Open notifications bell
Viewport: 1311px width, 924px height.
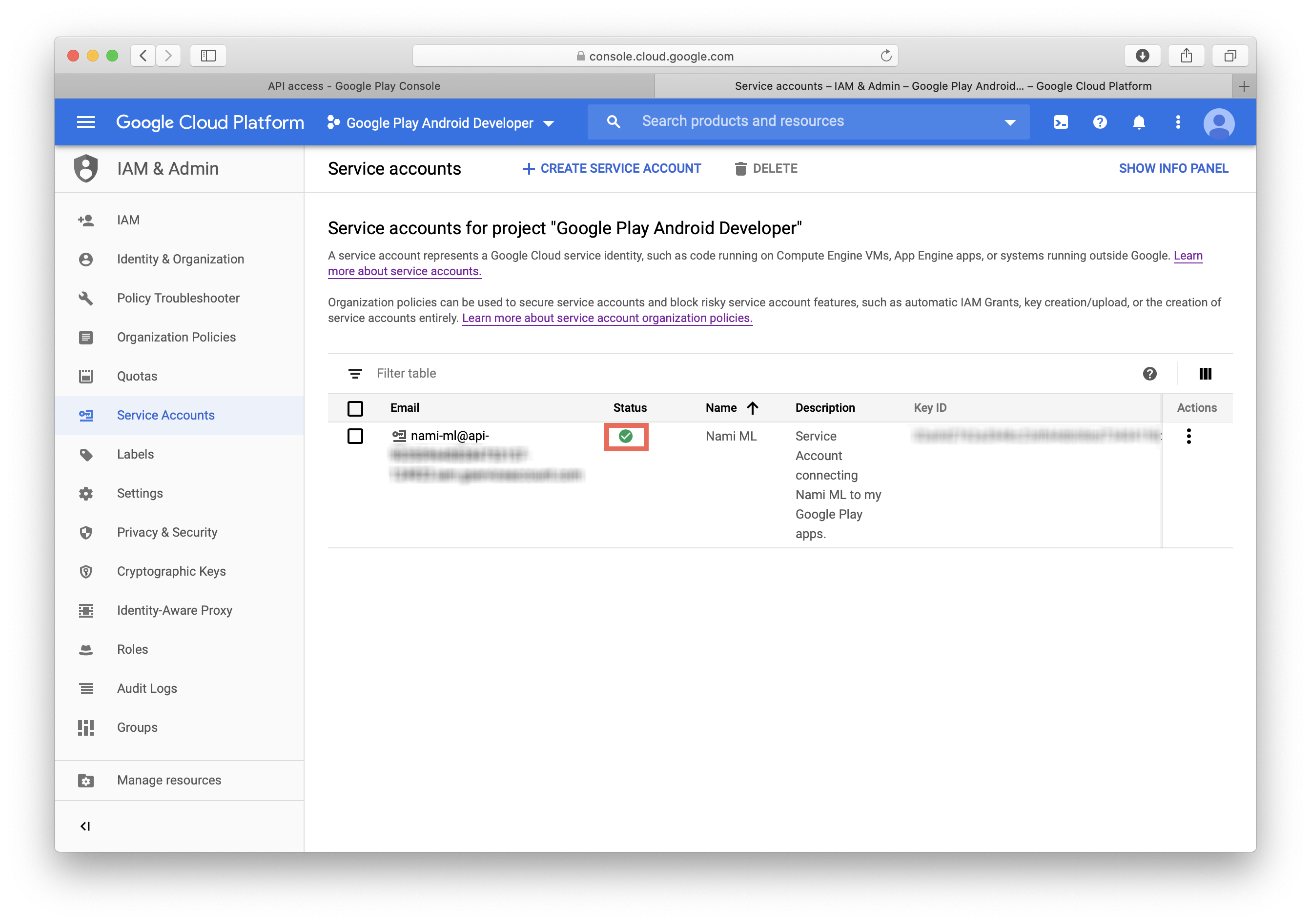click(1139, 122)
